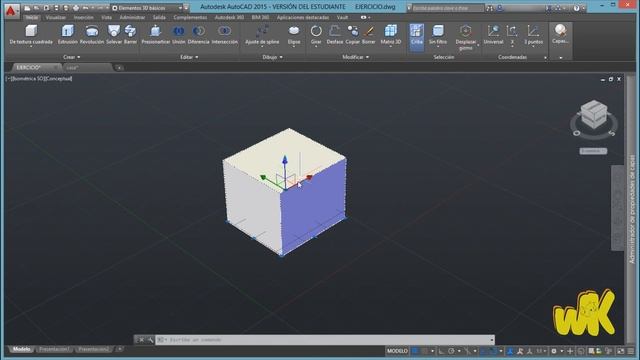
Task: Click the Isométrica SO view label
Action: tap(28, 78)
